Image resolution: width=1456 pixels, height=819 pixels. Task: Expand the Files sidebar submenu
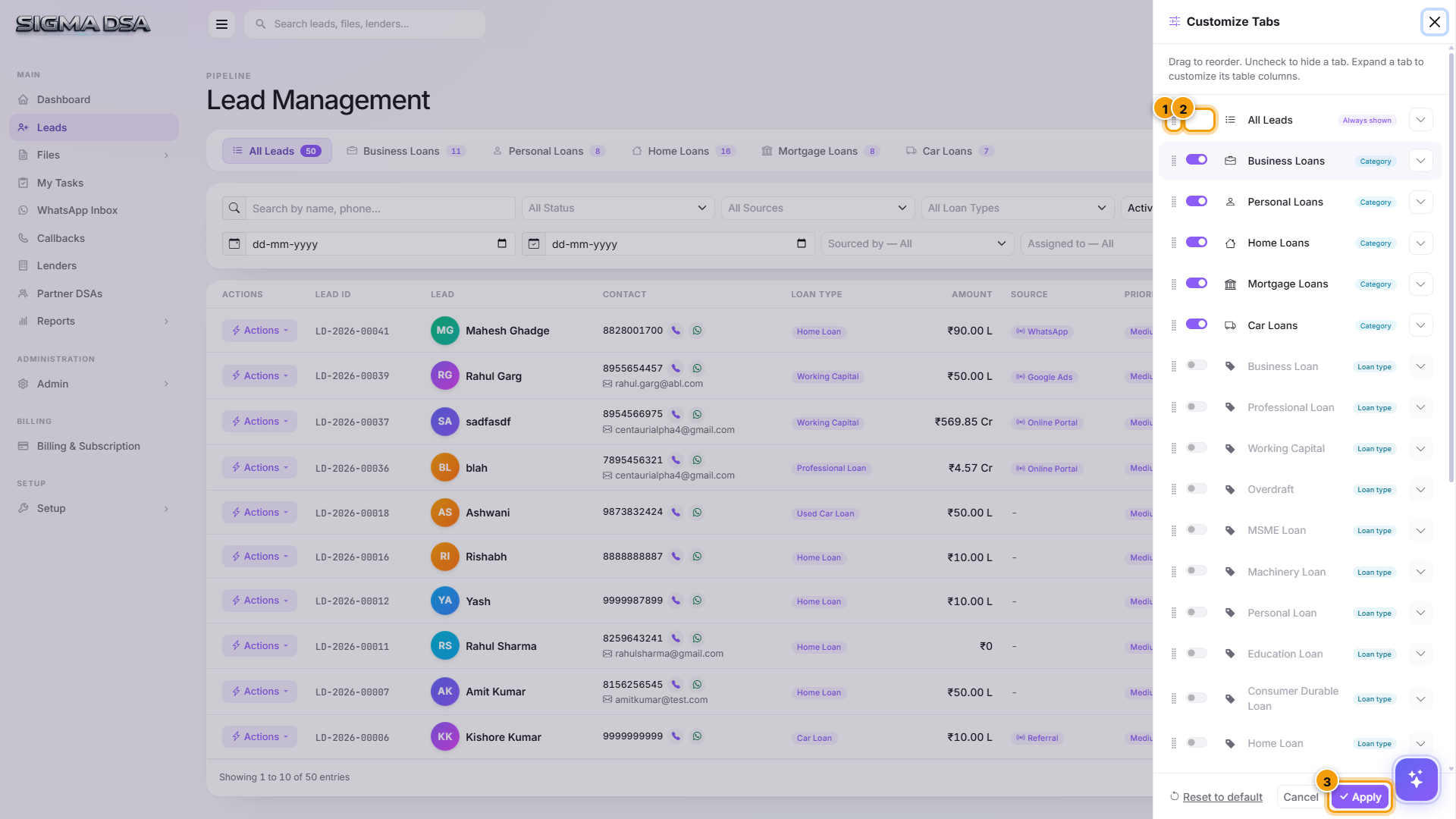(x=166, y=155)
